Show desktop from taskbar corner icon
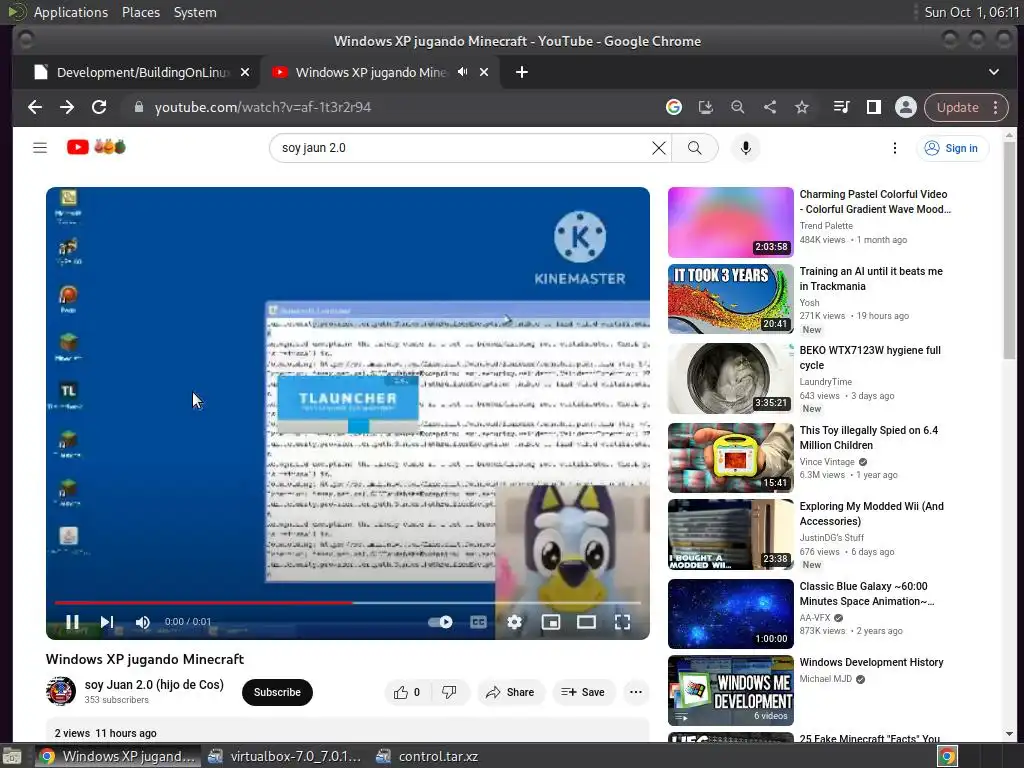Image resolution: width=1024 pixels, height=768 pixels. coord(12,756)
